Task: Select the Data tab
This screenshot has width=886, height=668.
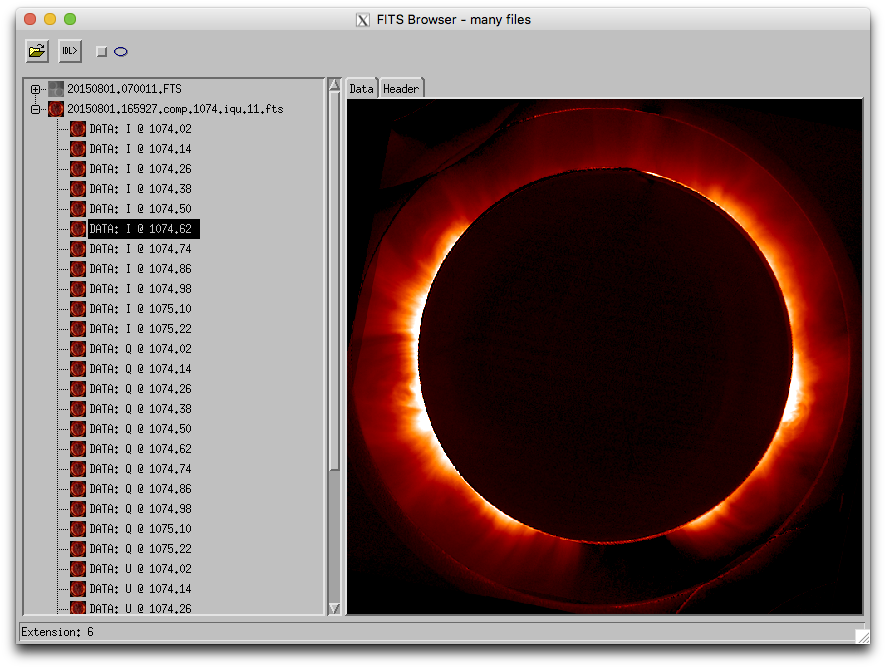Action: tap(361, 89)
